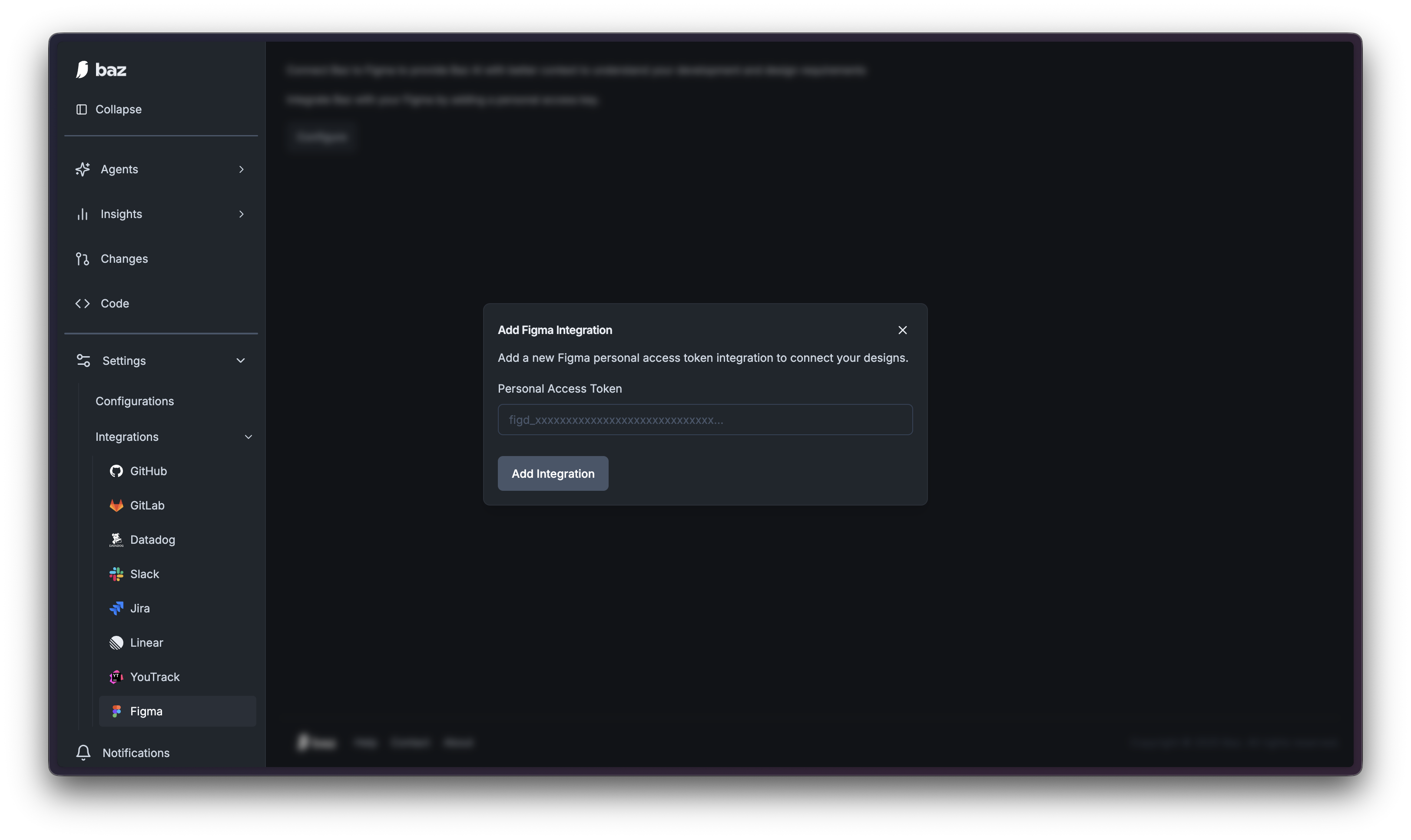This screenshot has width=1411, height=840.
Task: Open Configurations under Settings
Action: pyautogui.click(x=135, y=401)
